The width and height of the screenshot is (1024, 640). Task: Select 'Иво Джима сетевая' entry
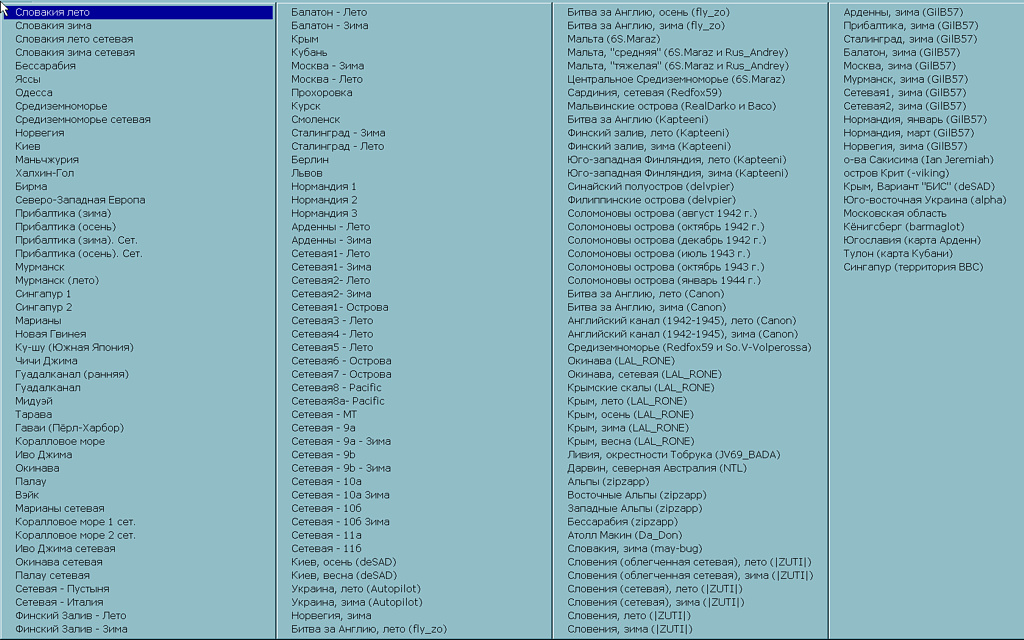[65, 548]
